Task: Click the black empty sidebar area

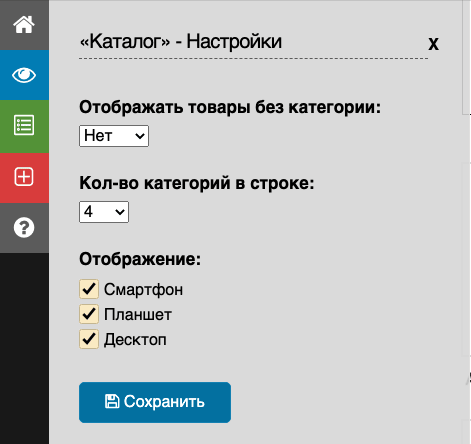Action: click(x=24, y=348)
